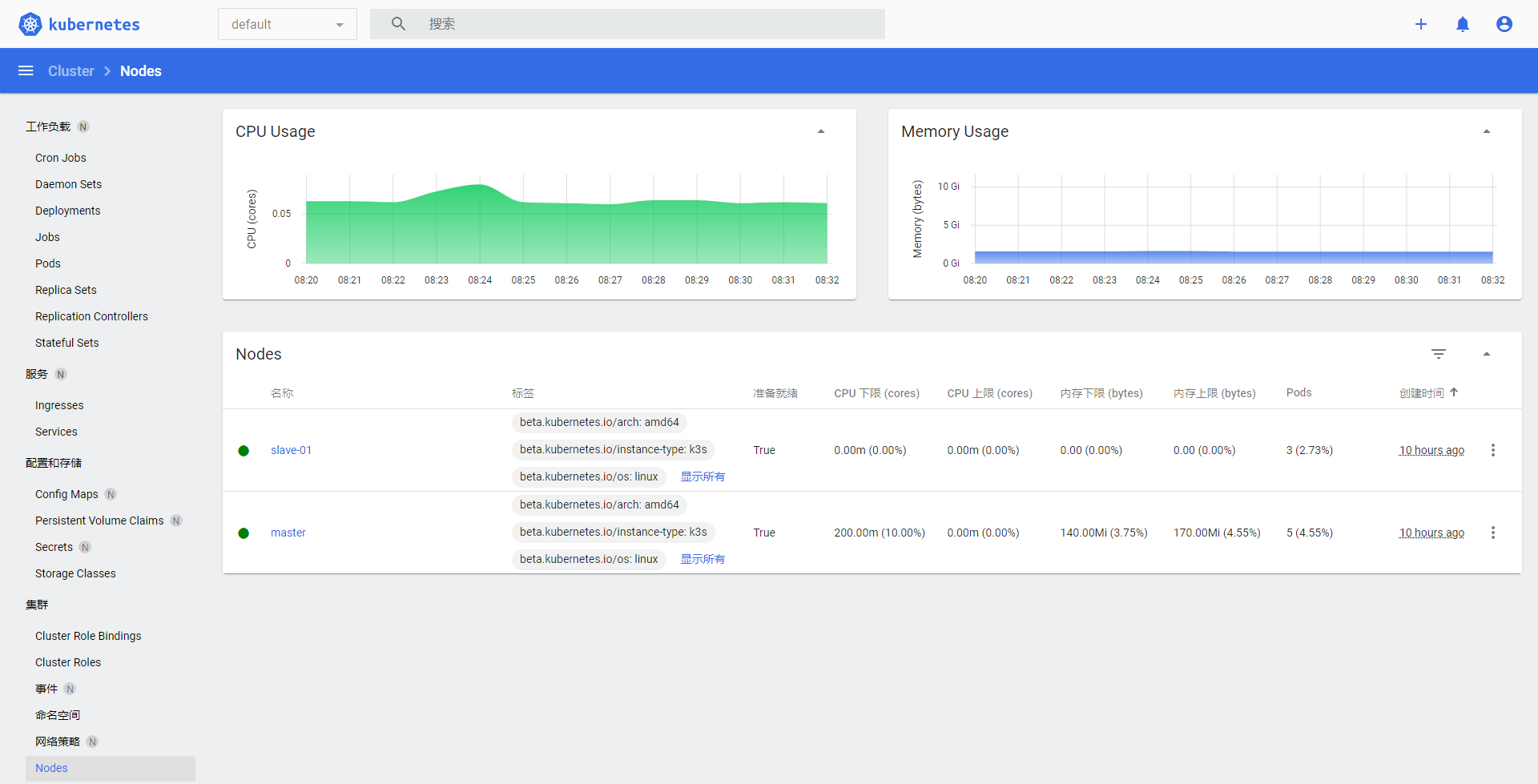This screenshot has width=1538, height=784.
Task: Click the N badge beside 网络策略
Action: (x=92, y=742)
